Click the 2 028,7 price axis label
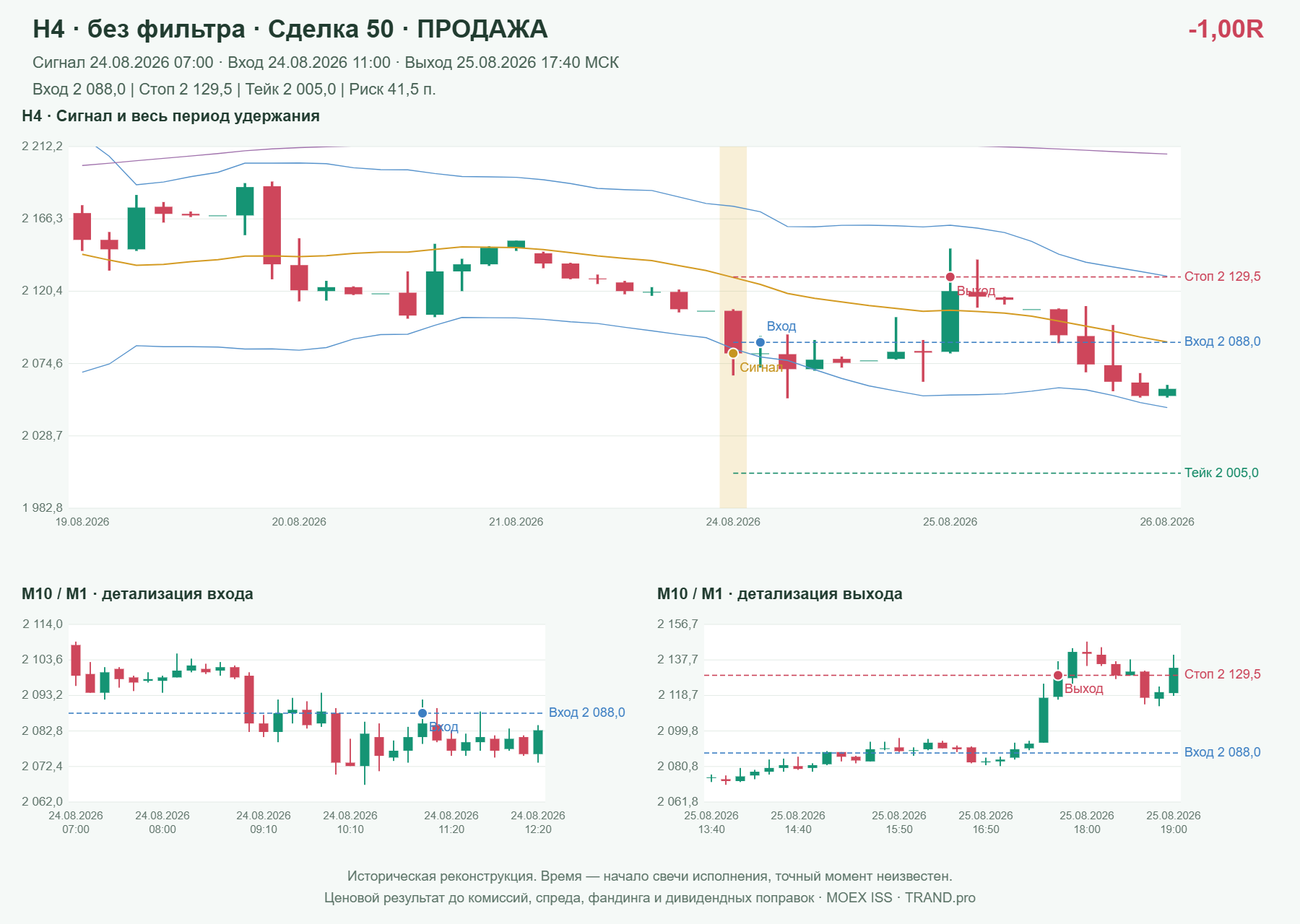Viewport: 1300px width, 924px height. click(x=43, y=436)
